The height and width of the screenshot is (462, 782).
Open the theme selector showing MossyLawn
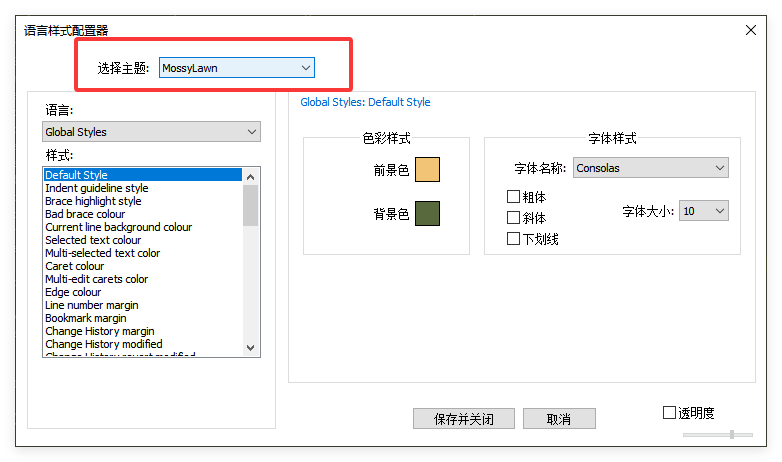tap(236, 68)
